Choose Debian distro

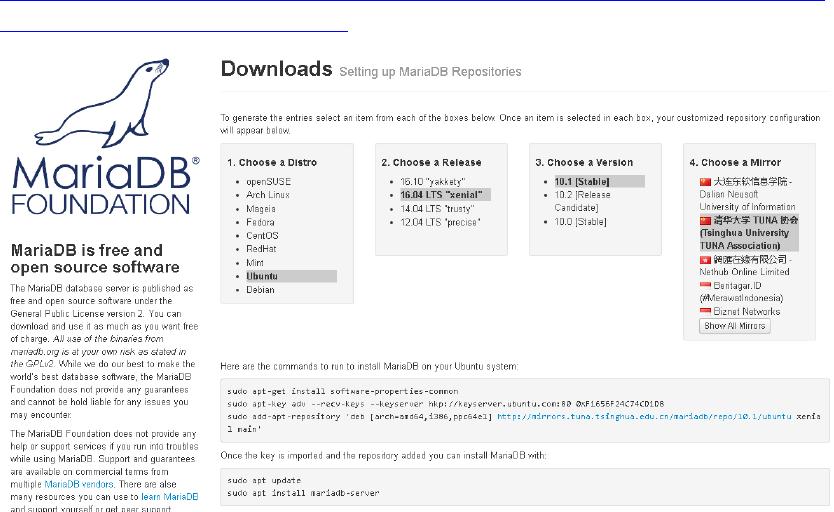pyautogui.click(x=260, y=290)
